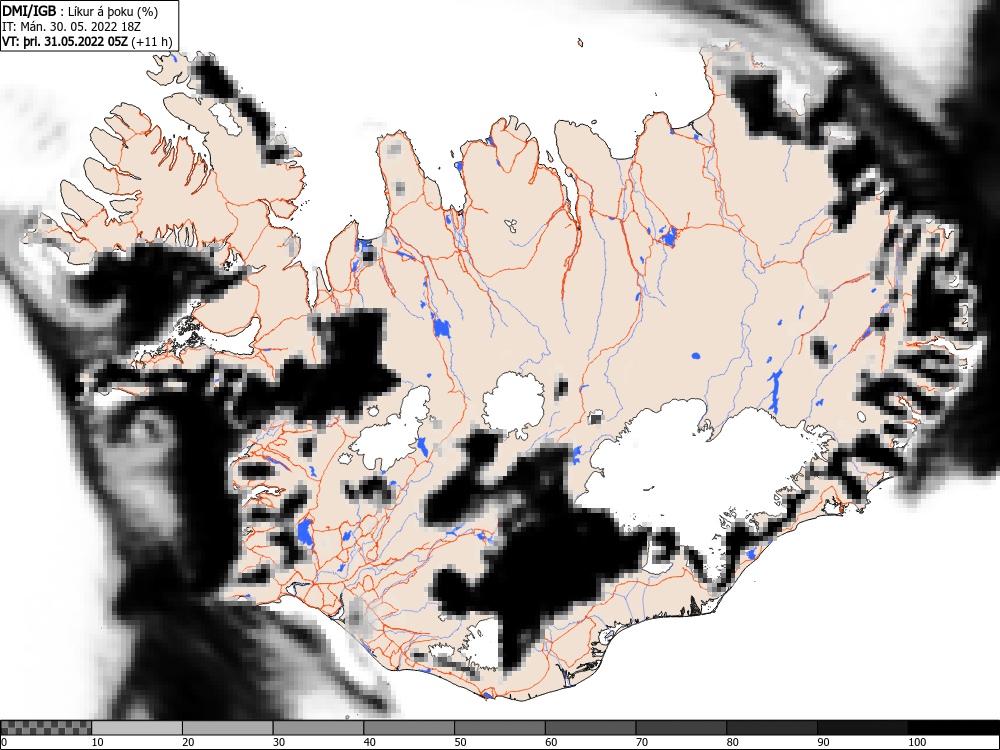This screenshot has width=1000, height=750.
Task: Click the 70-80 percent legend swatch
Action: 680,728
